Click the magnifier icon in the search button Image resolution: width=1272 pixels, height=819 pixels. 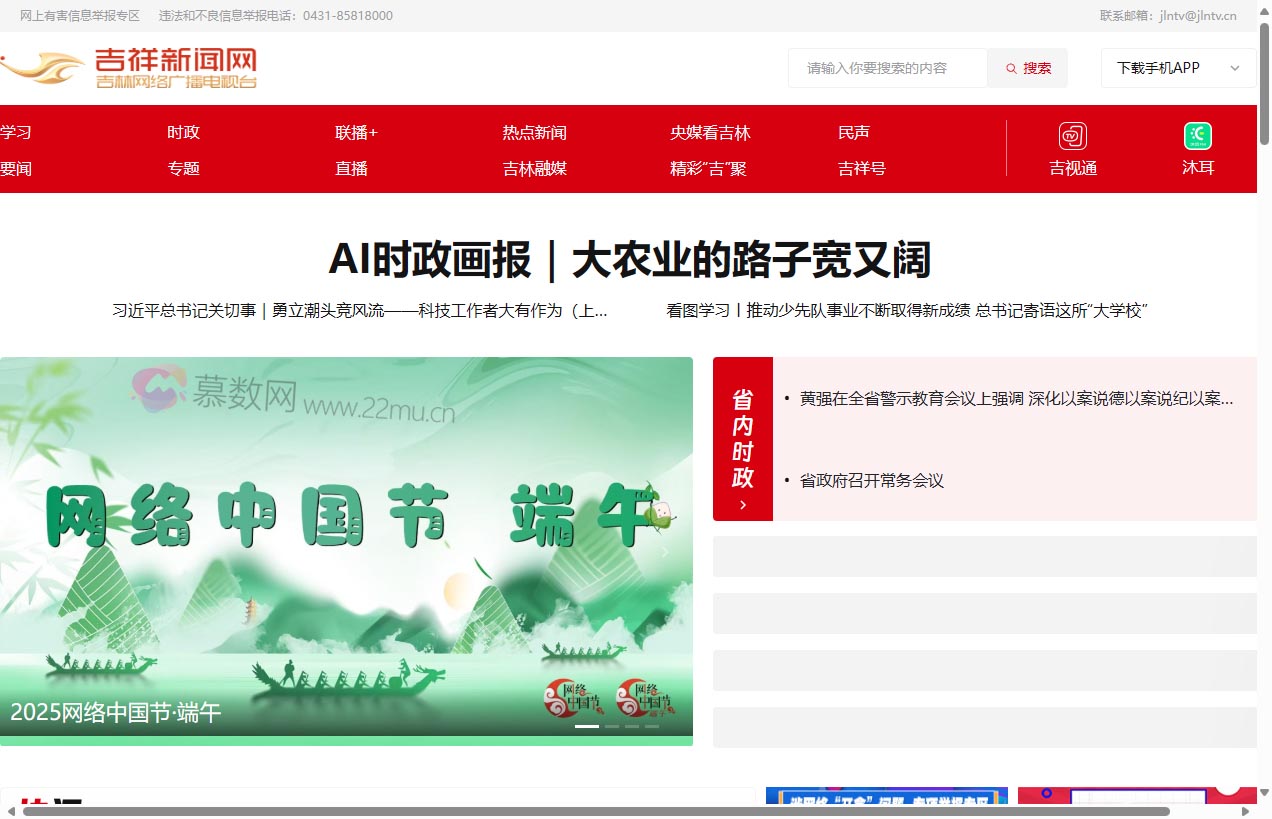pyautogui.click(x=1012, y=68)
